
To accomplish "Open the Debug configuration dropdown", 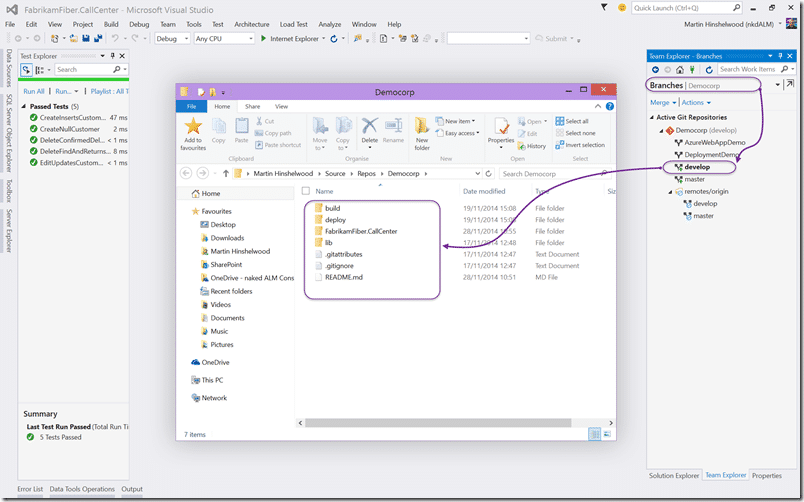I will pyautogui.click(x=172, y=38).
